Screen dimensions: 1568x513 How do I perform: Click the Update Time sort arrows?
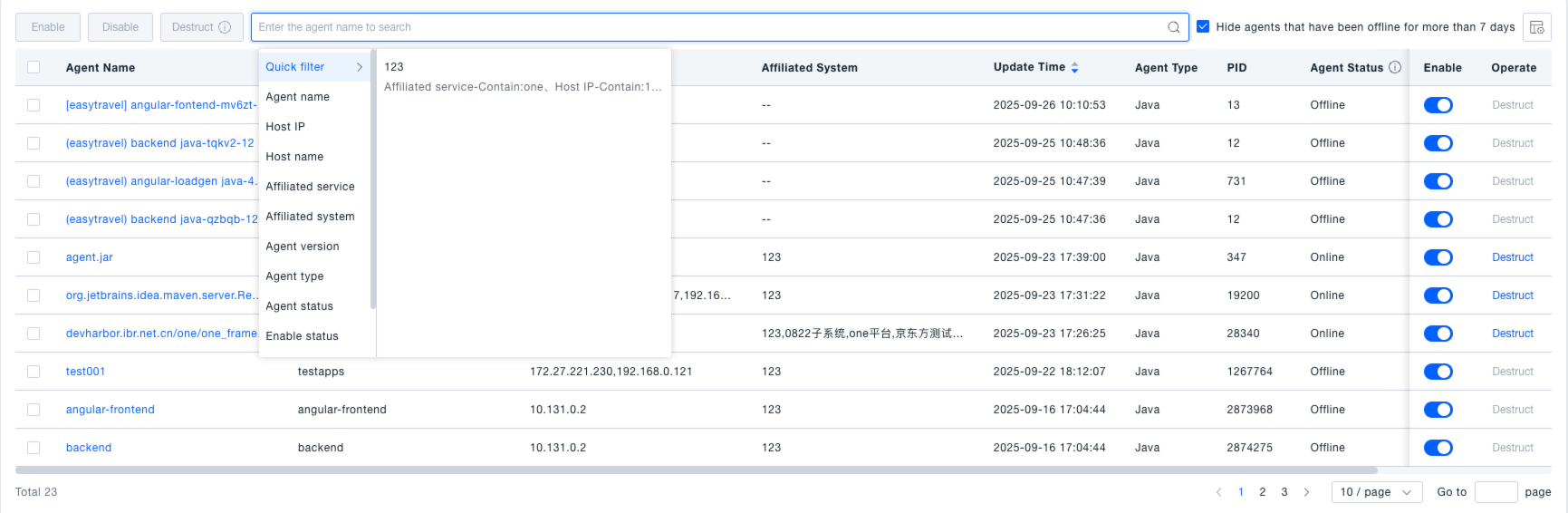click(x=1074, y=68)
